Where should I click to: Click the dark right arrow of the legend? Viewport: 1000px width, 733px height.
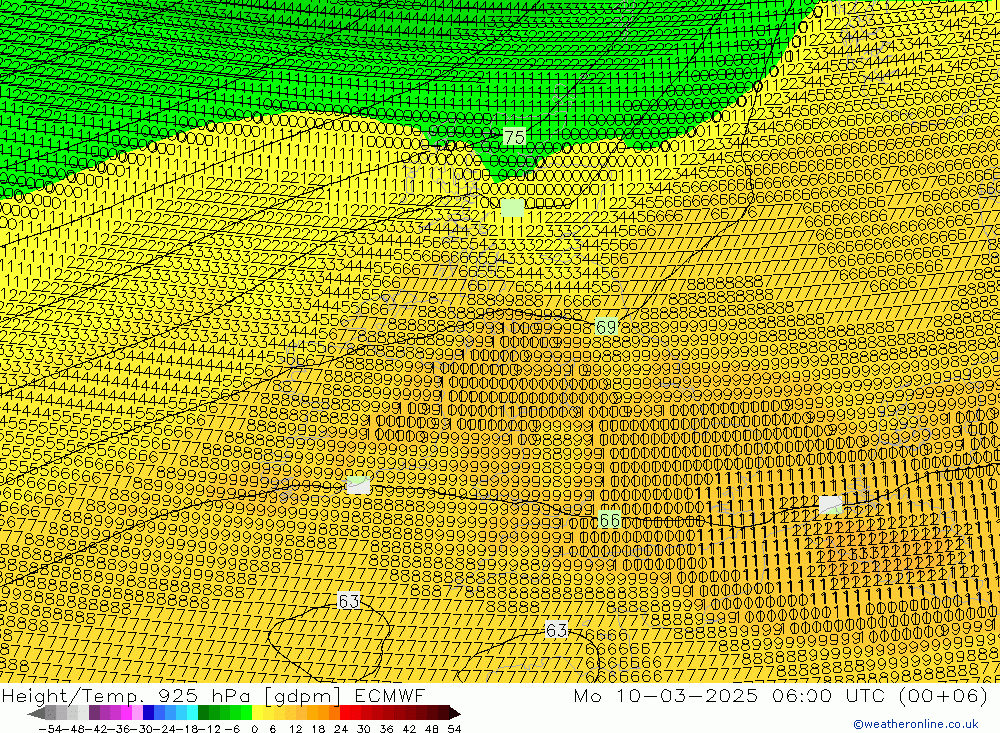click(455, 713)
